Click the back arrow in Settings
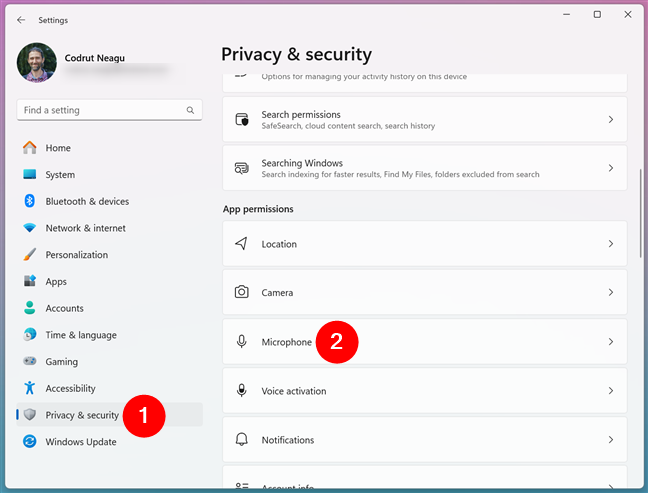 (x=21, y=20)
